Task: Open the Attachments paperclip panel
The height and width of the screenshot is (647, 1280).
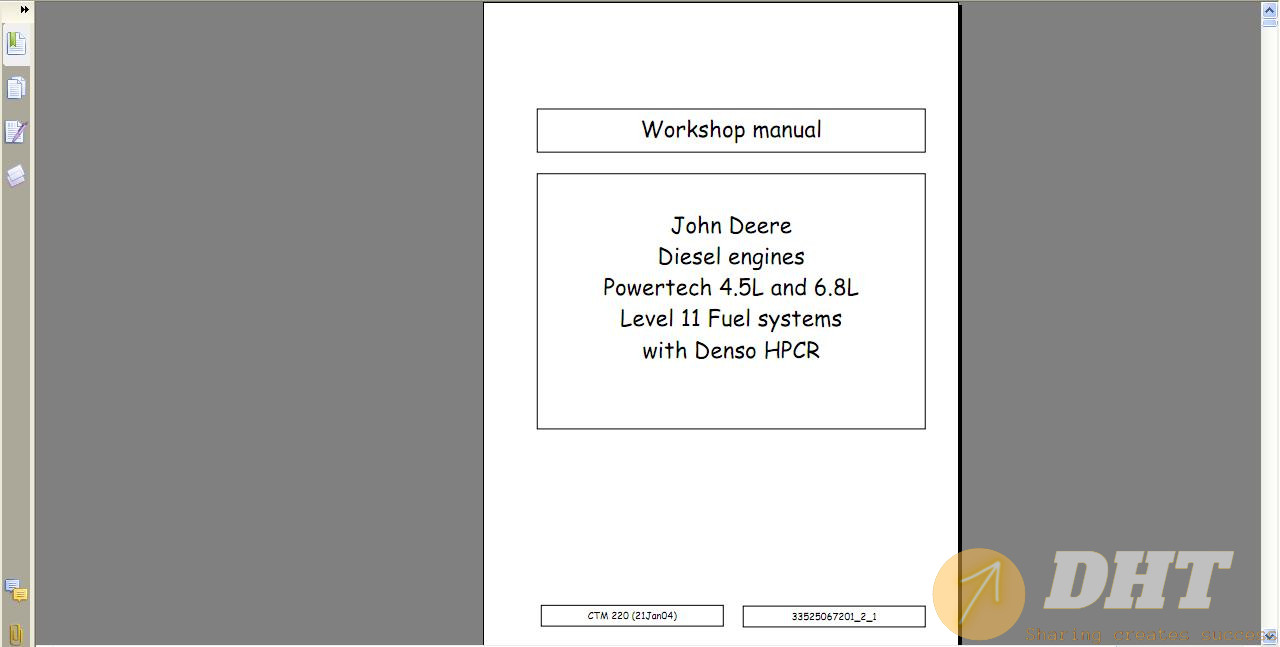Action: [x=16, y=634]
